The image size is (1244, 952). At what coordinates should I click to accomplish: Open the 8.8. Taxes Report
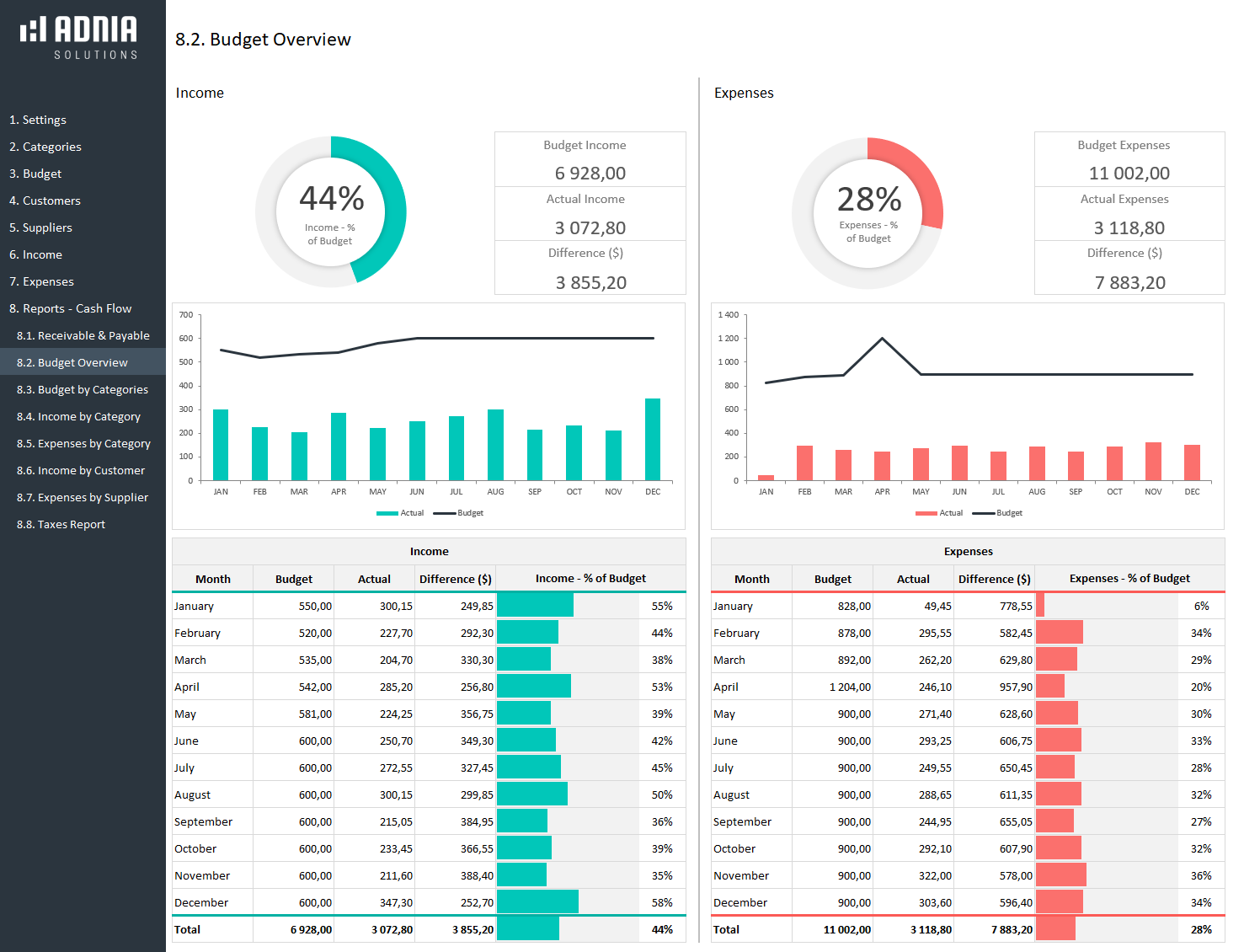point(61,524)
